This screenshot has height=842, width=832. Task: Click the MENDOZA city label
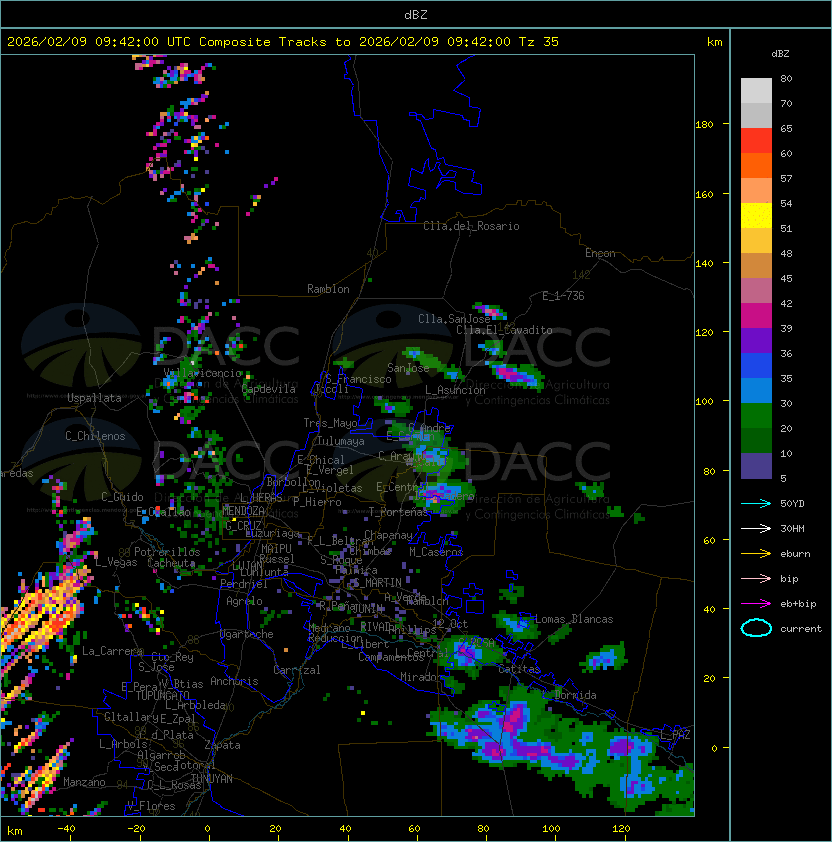(x=243, y=511)
